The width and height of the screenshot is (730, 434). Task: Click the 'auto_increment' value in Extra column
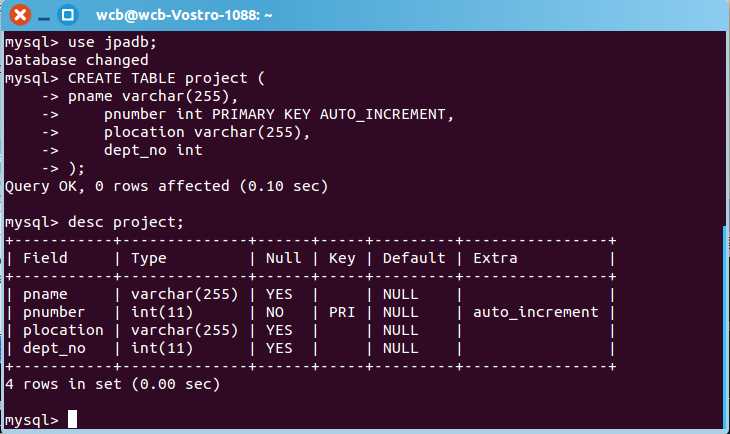[x=535, y=312]
